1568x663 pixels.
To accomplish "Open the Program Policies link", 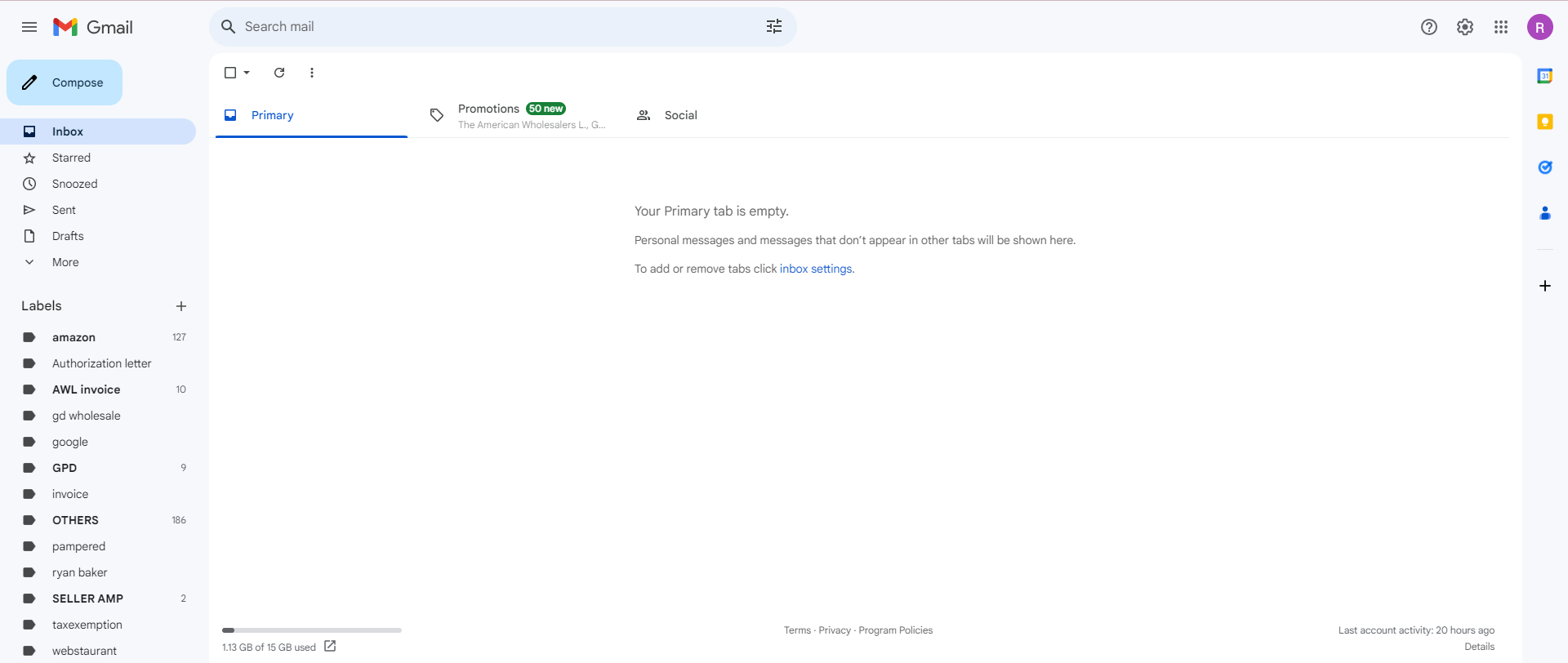I will pos(895,630).
